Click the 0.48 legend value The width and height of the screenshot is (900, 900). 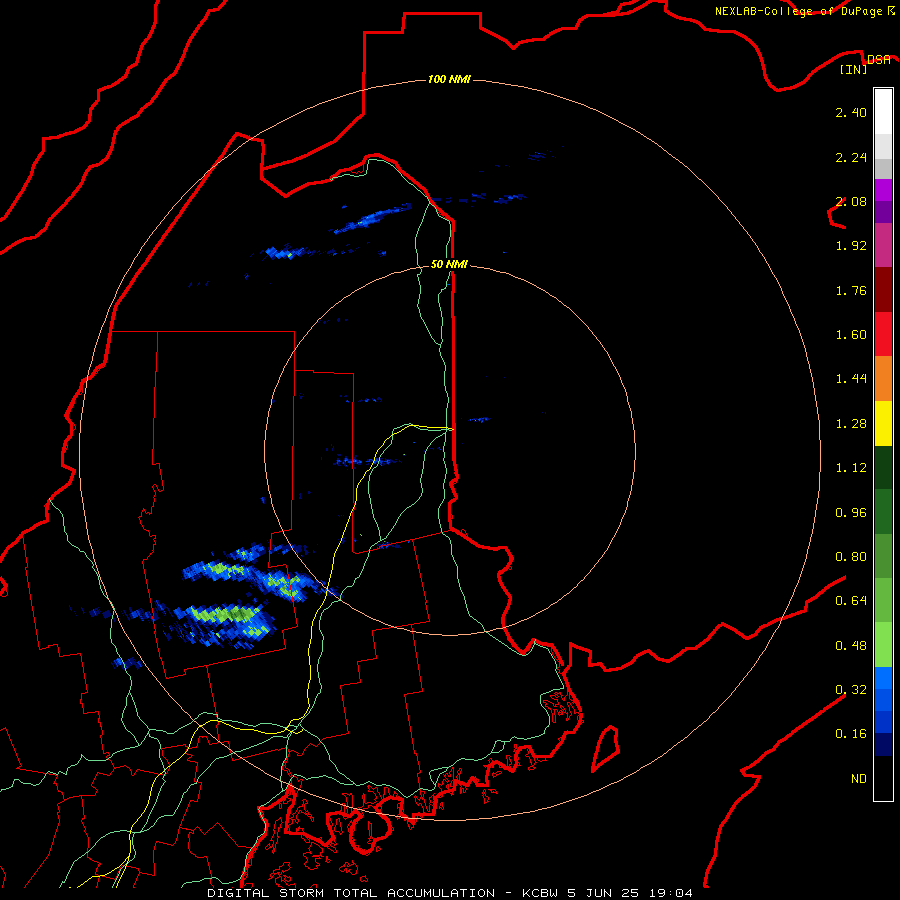[x=851, y=646]
